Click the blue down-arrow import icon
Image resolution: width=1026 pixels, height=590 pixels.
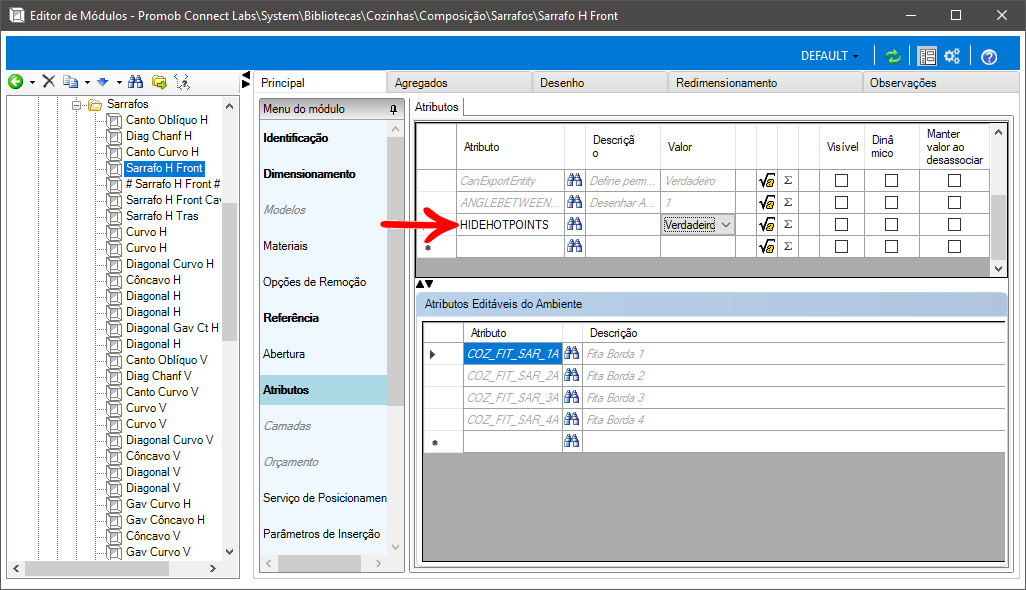(x=103, y=82)
